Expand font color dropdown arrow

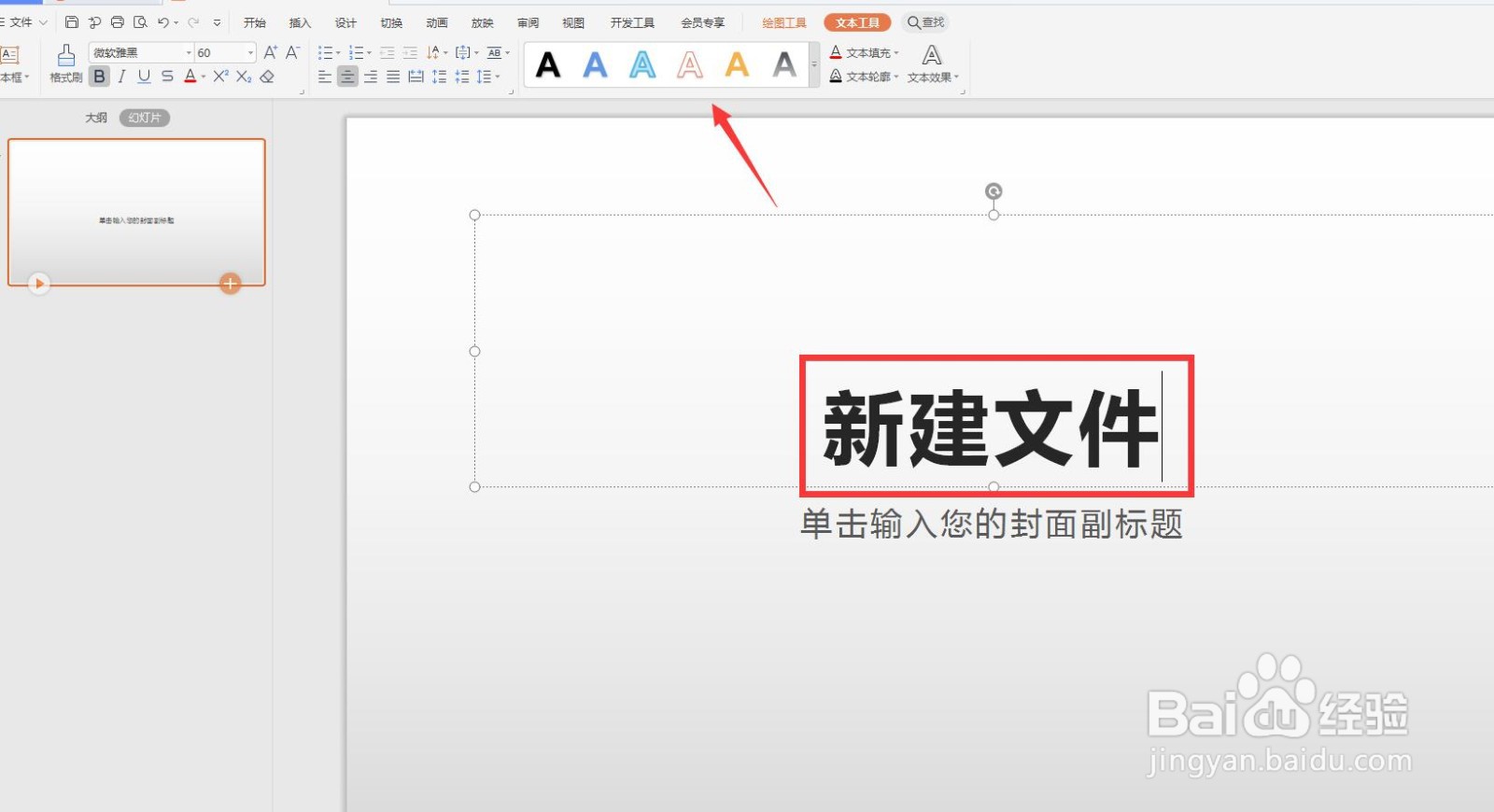(x=204, y=77)
